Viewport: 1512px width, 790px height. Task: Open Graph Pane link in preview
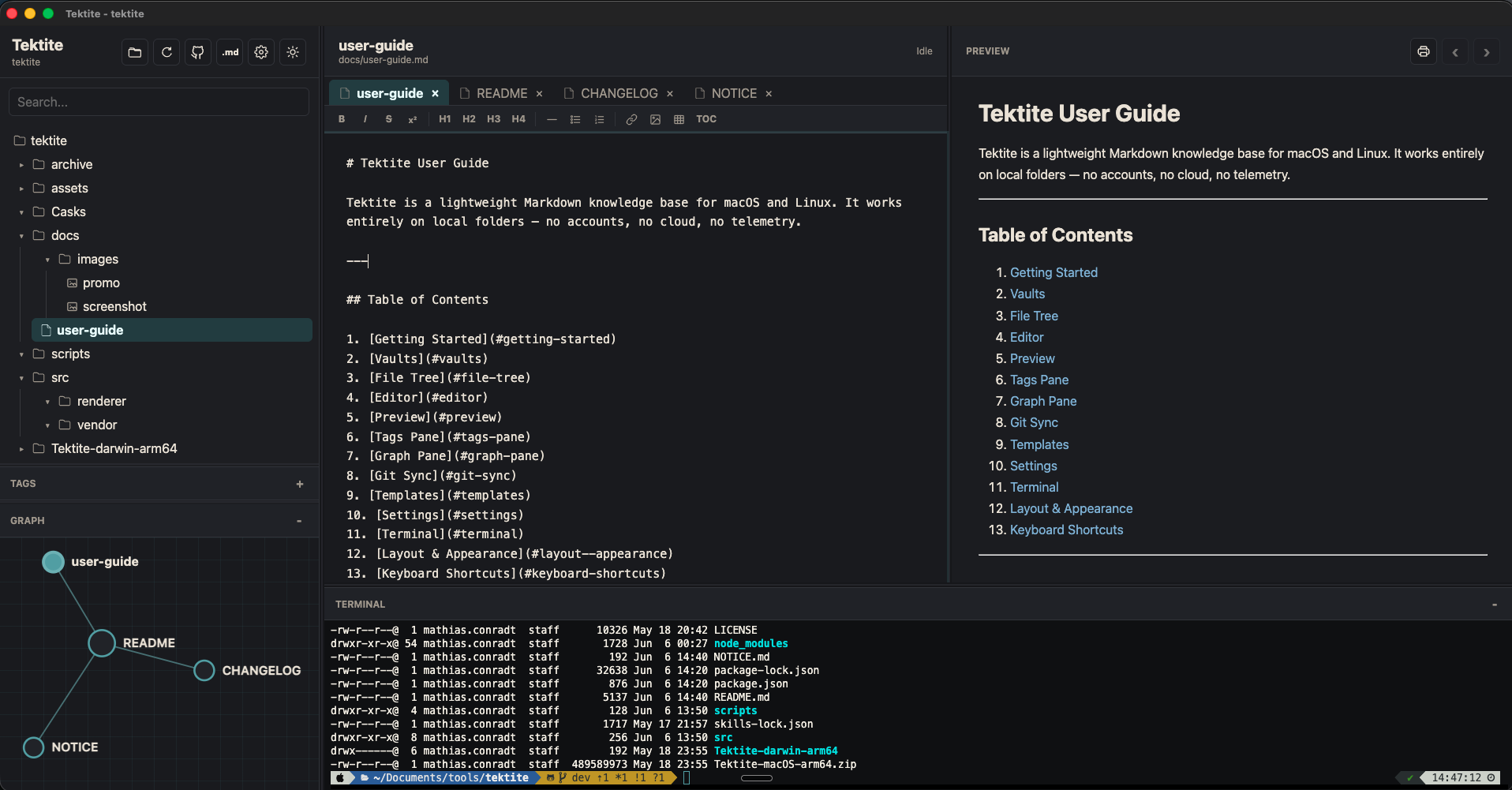point(1043,401)
